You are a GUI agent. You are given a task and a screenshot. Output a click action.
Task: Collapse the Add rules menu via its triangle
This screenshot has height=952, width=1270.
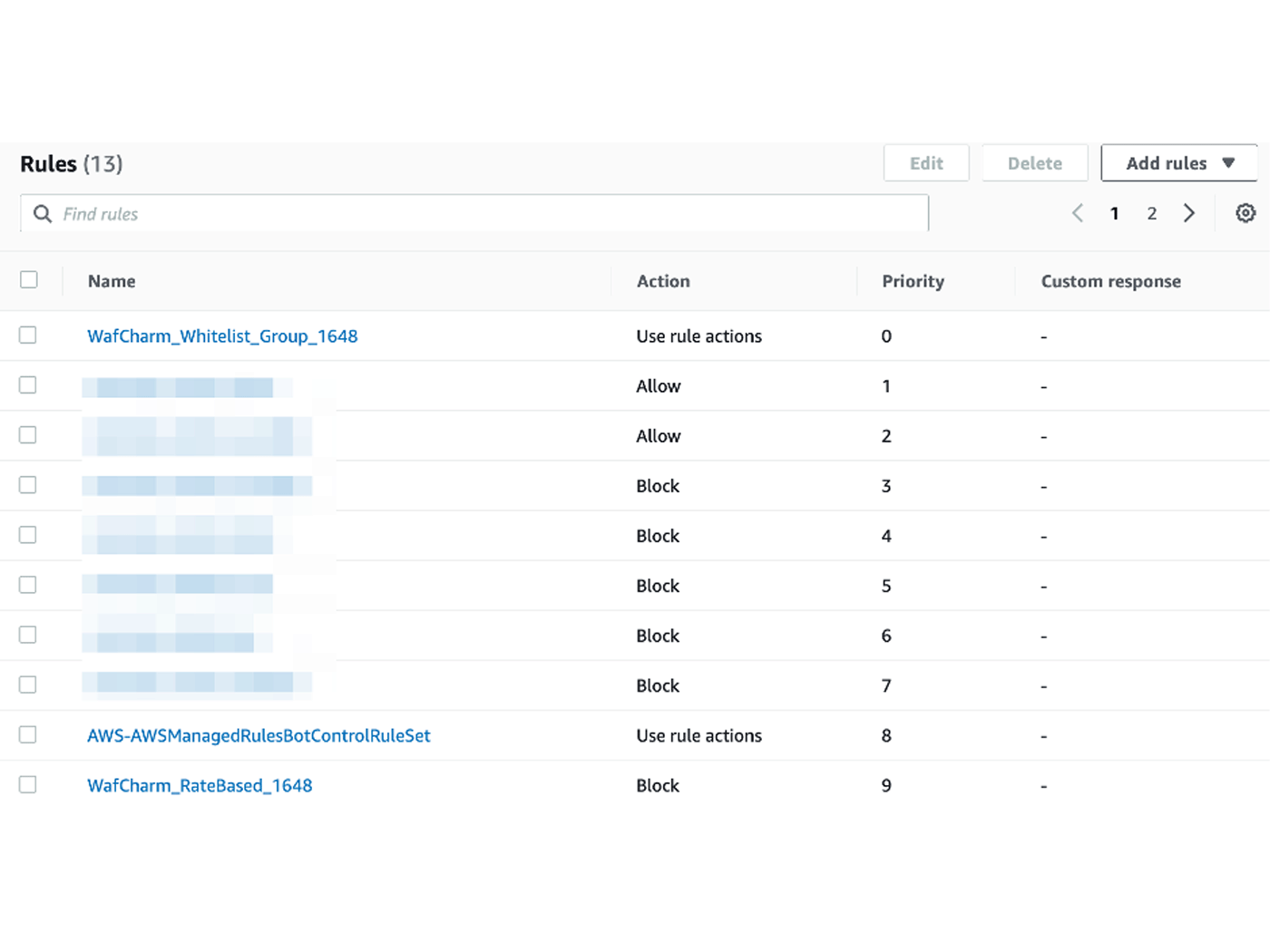[x=1229, y=163]
